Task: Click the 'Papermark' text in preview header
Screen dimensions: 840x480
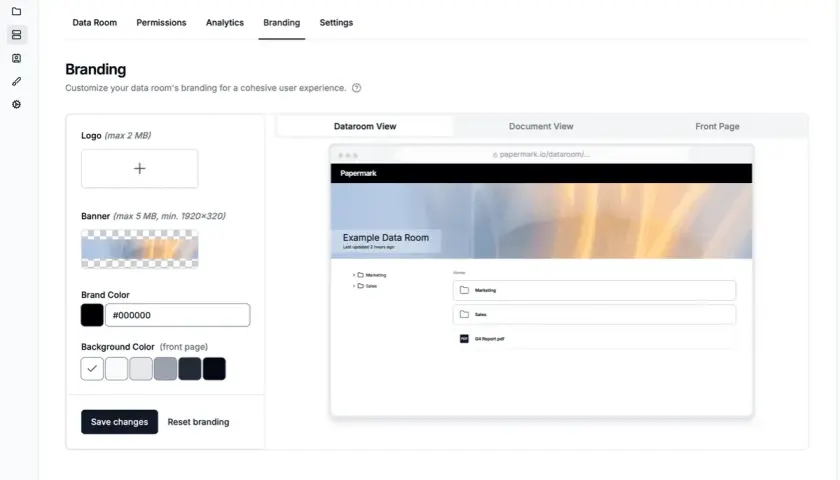Action: click(358, 173)
